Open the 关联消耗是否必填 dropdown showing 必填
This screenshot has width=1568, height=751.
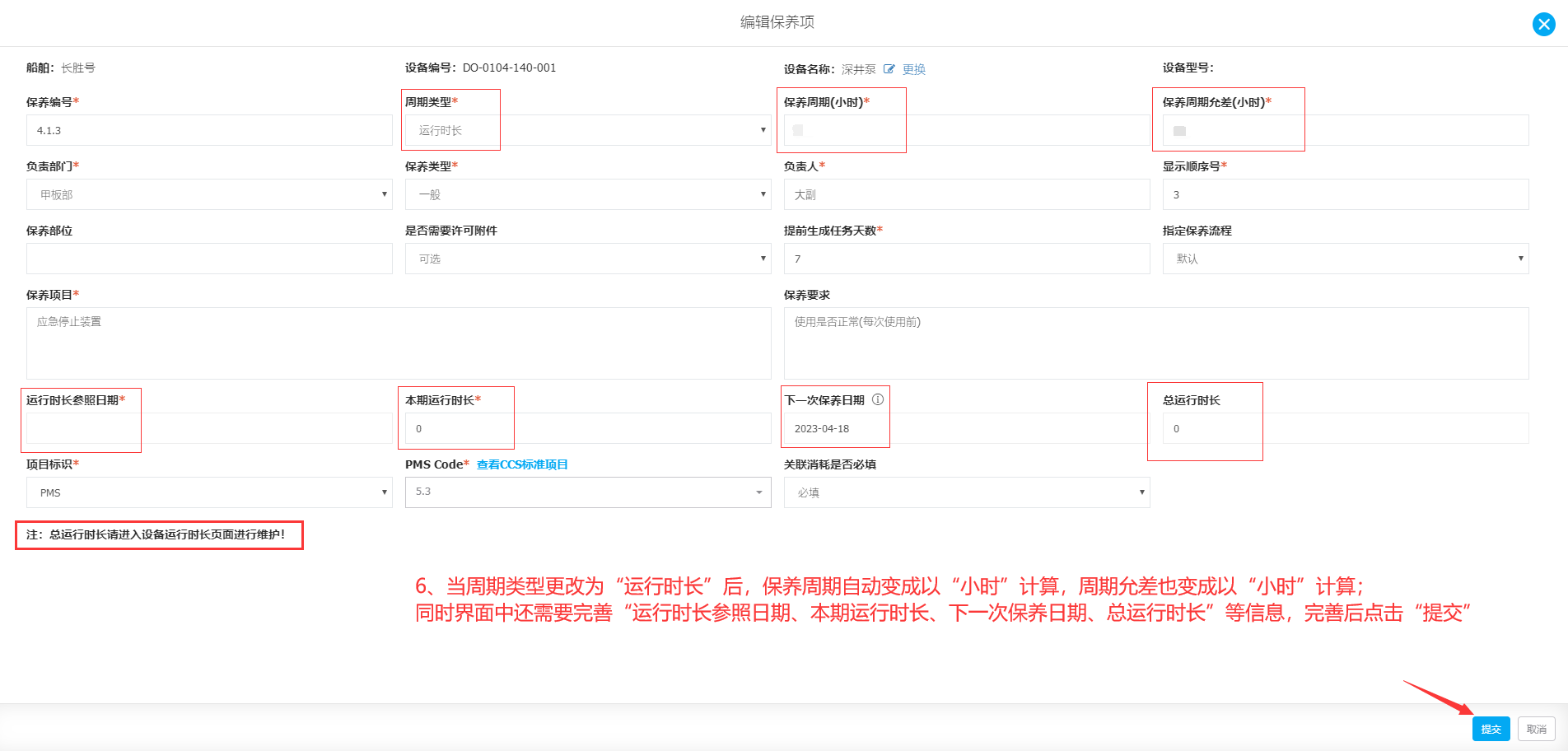[967, 492]
